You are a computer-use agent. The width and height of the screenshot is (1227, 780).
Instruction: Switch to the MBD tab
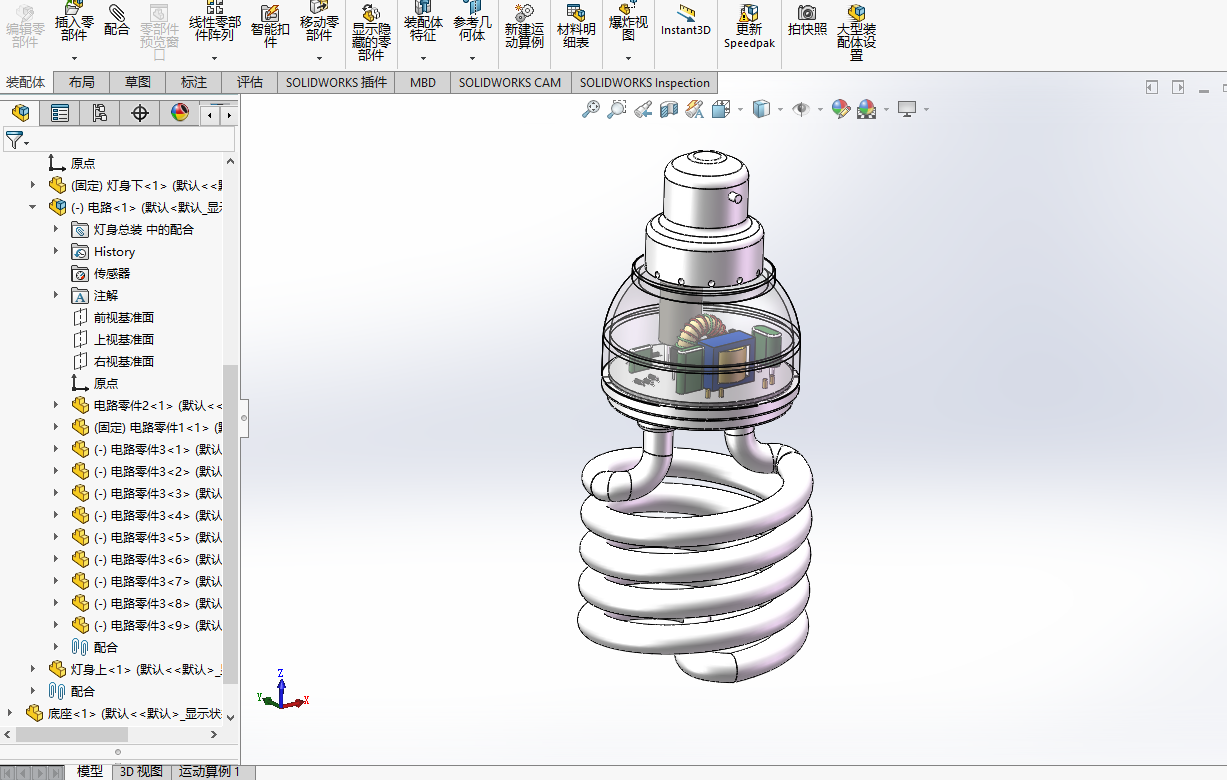click(423, 83)
